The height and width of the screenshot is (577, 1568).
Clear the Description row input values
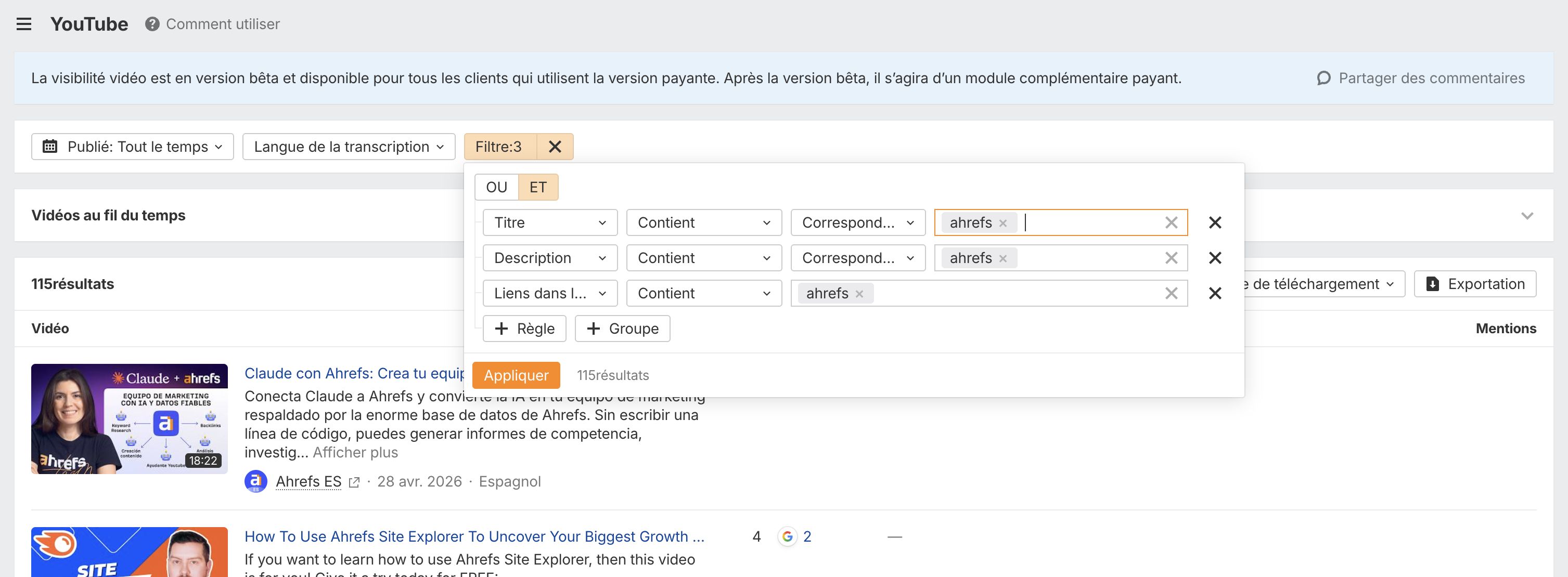(1171, 258)
